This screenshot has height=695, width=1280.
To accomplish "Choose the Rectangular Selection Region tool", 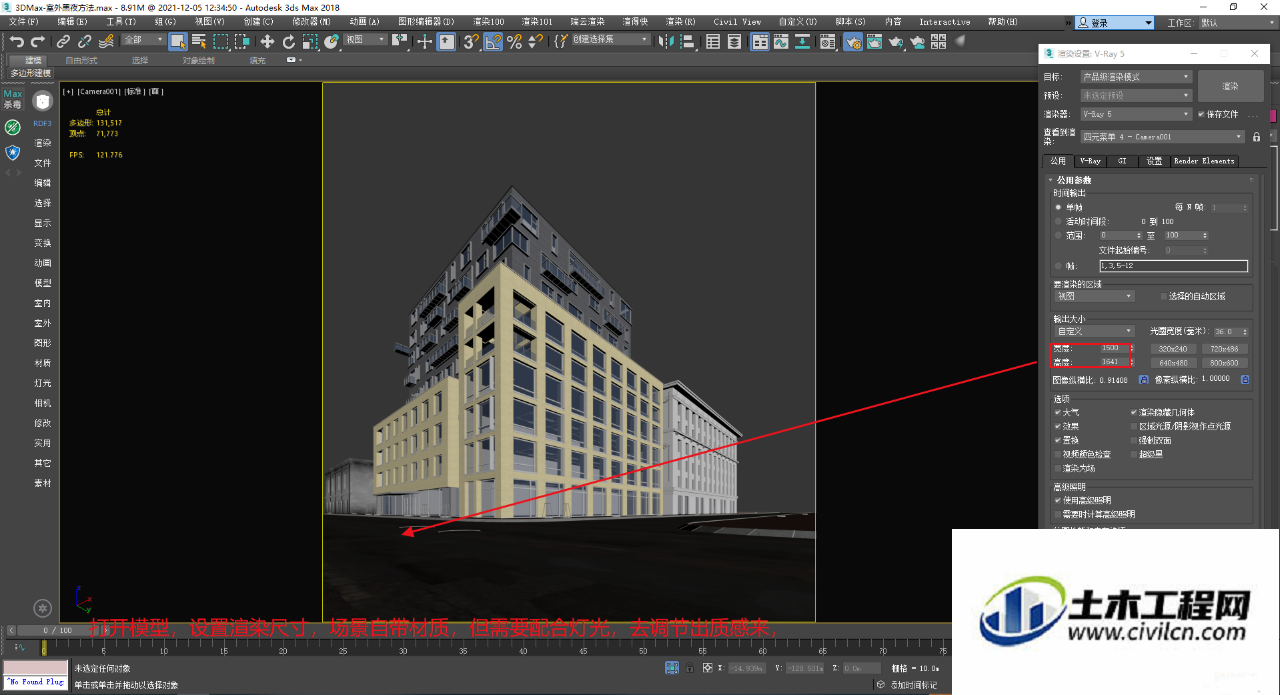I will click(220, 41).
